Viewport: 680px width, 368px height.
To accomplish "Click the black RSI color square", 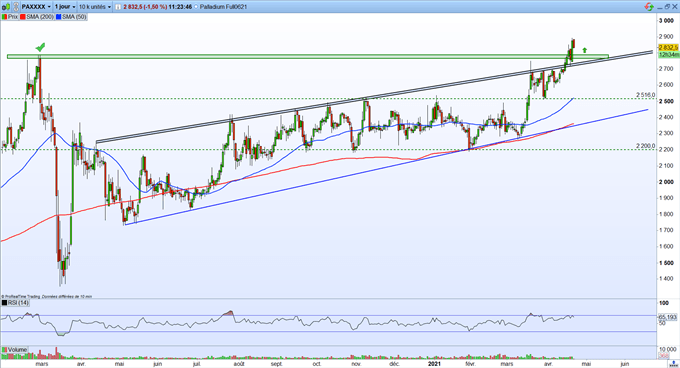I will click(4, 303).
